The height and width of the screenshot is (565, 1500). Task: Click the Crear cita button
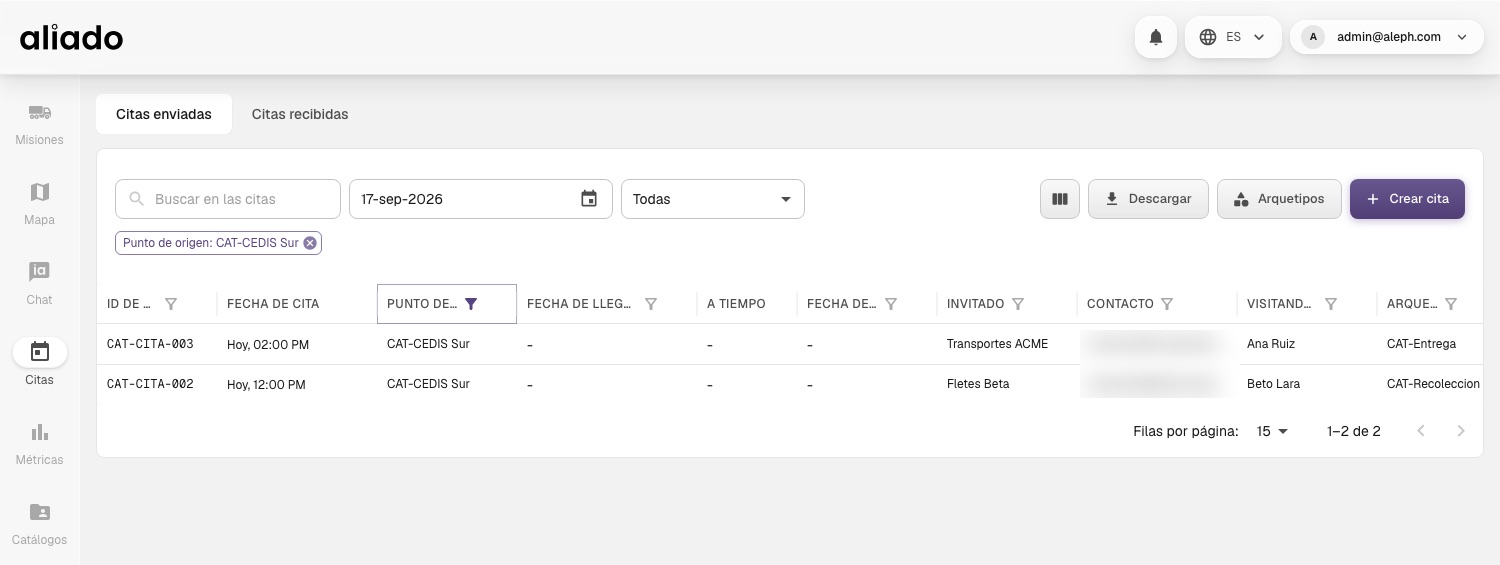(x=1407, y=199)
